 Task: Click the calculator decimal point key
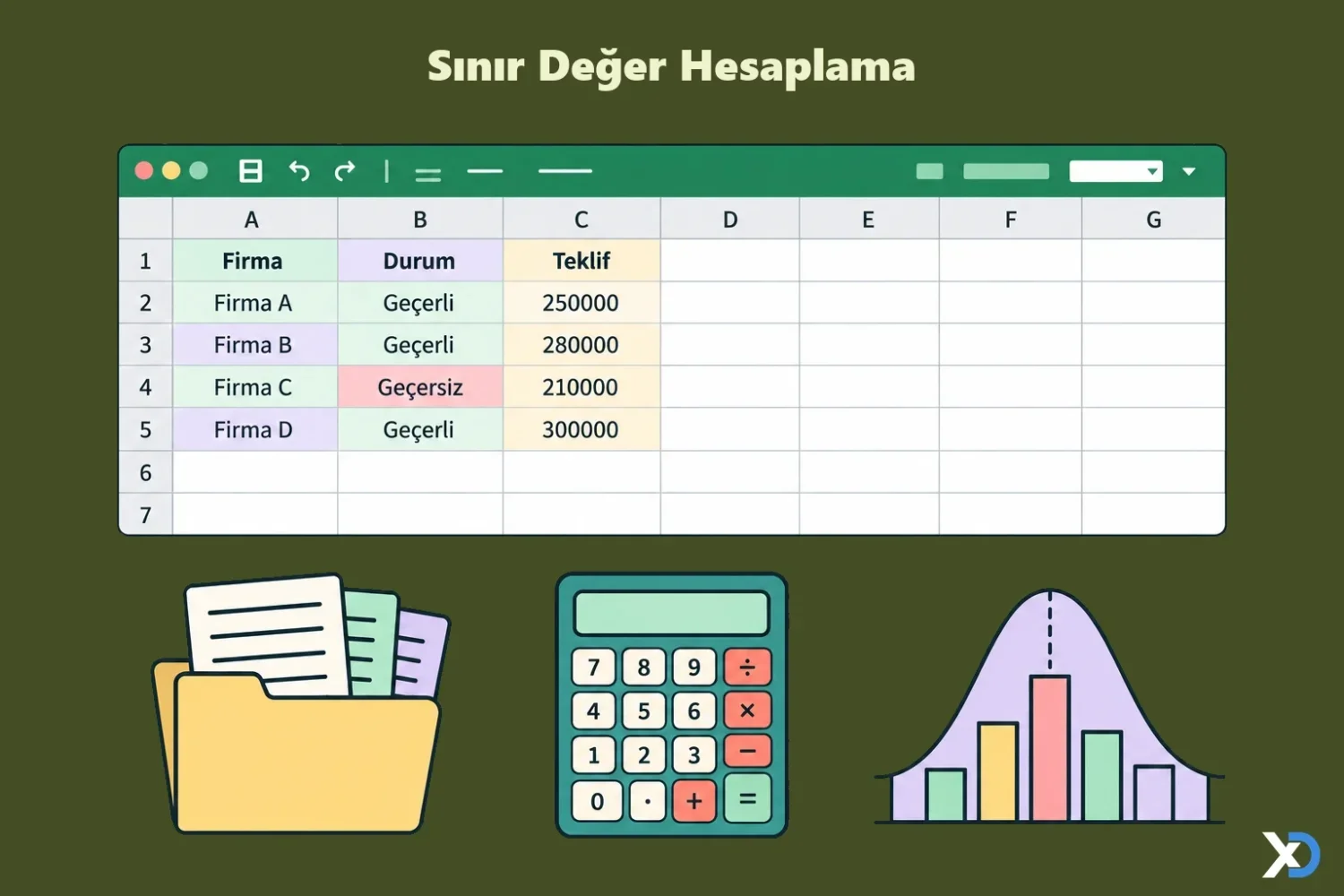click(648, 801)
